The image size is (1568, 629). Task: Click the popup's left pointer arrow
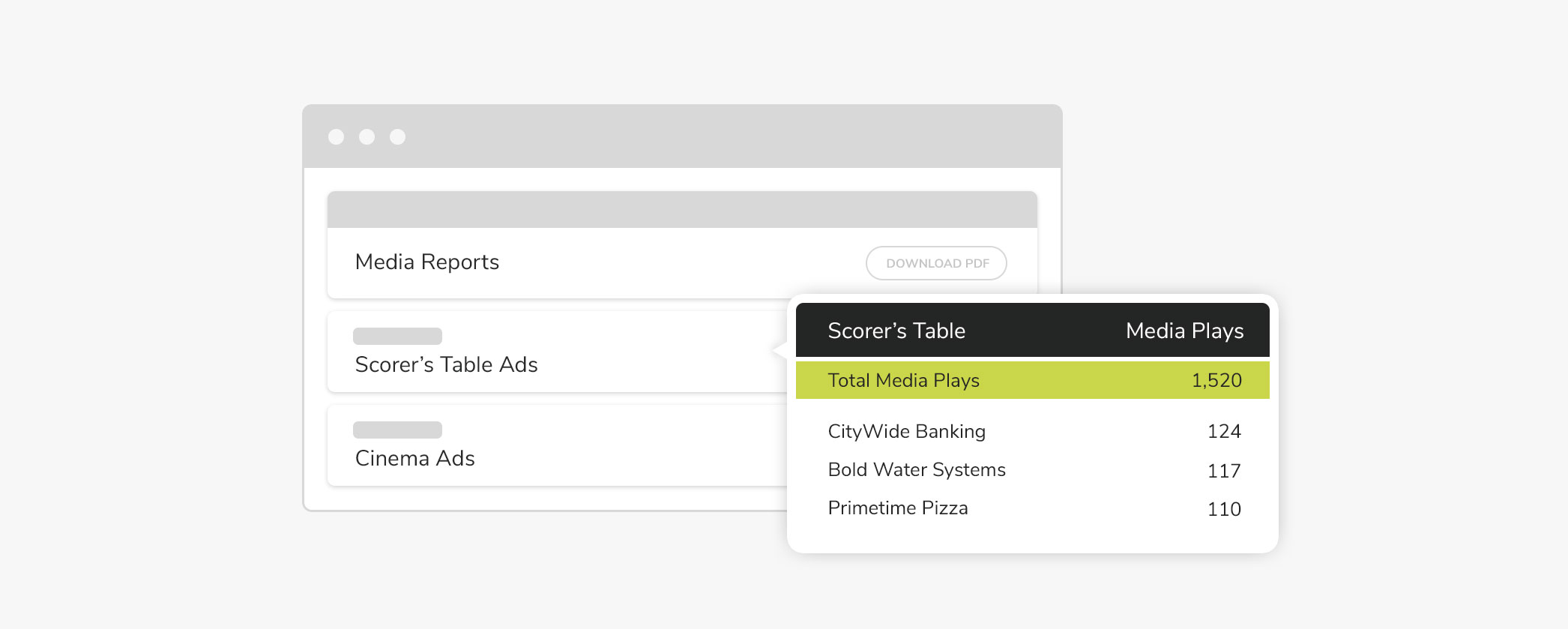click(x=780, y=350)
